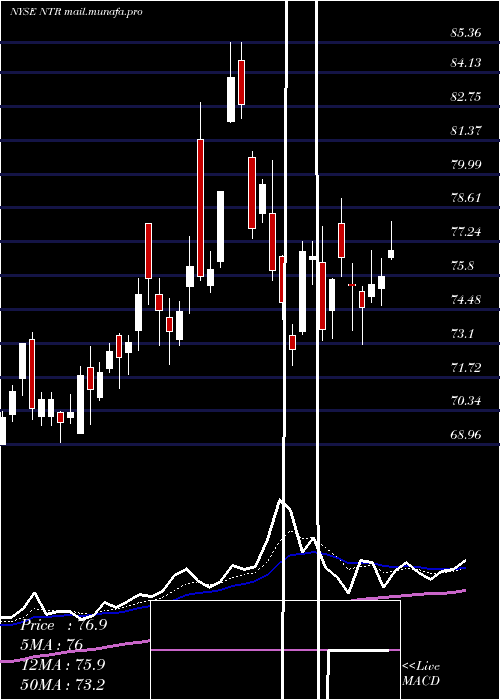Select the 68.96 price axis label
Screen dimensions: 500x700
point(466,434)
